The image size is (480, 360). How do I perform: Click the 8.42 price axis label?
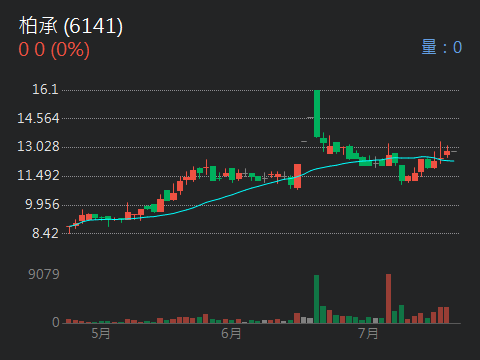pyautogui.click(x=45, y=233)
